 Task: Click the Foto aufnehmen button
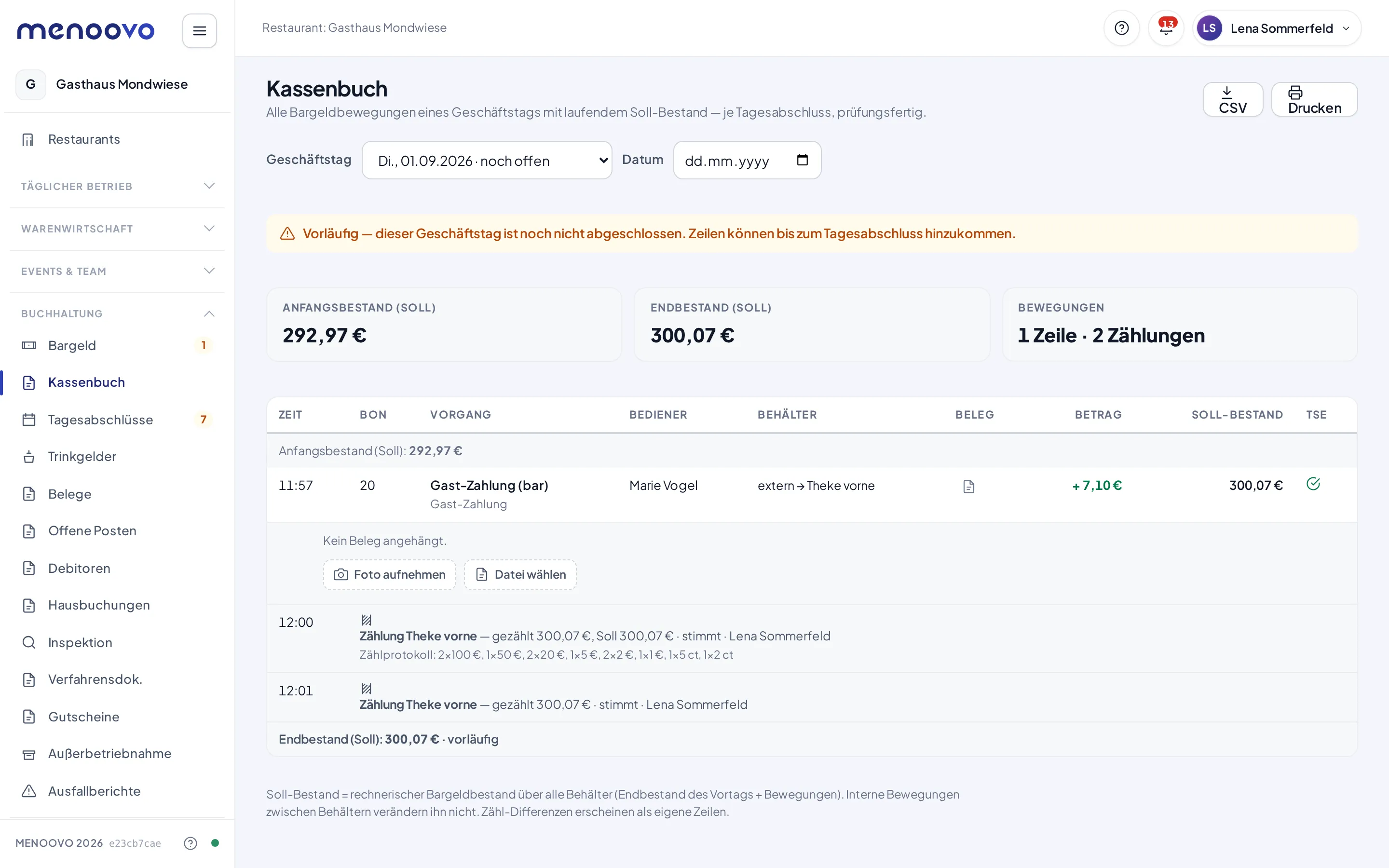coord(390,575)
